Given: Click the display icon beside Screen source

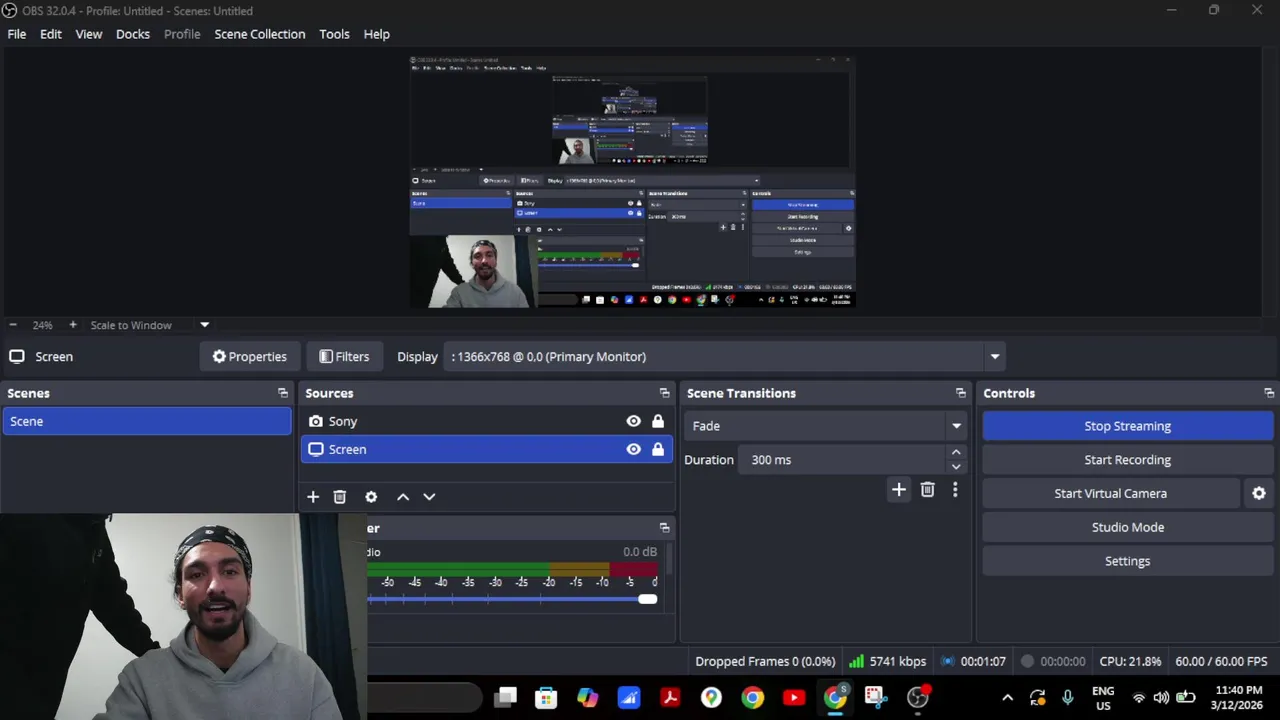Looking at the screenshot, I should coord(316,449).
